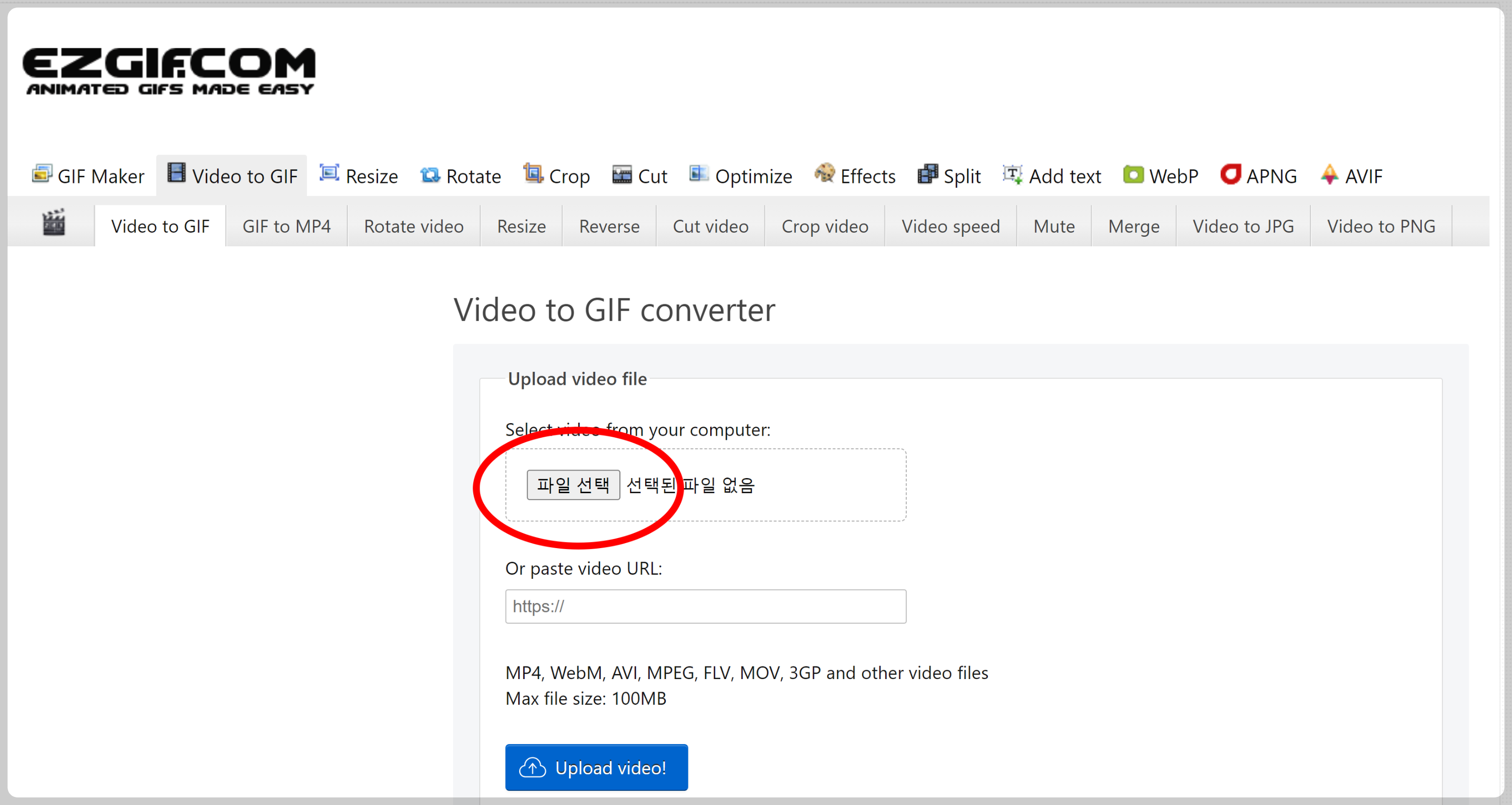Click the Rotate tool icon
1512x805 pixels.
click(429, 175)
